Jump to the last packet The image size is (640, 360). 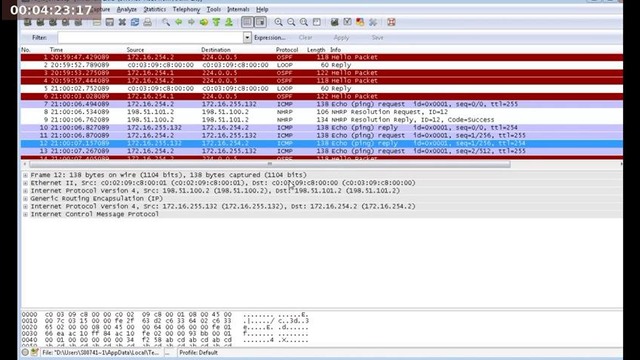tap(229, 22)
